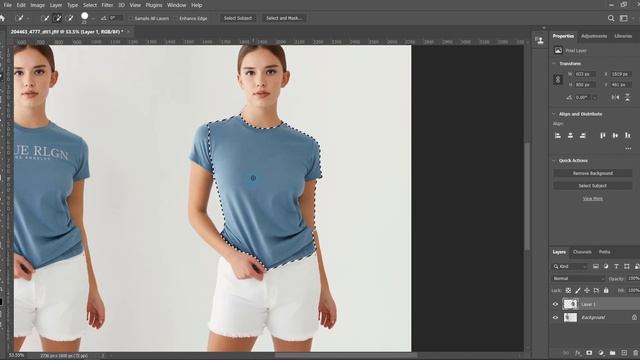Open the layer filter Kind dropdown
Image resolution: width=640 pixels, height=360 pixels.
coord(570,267)
